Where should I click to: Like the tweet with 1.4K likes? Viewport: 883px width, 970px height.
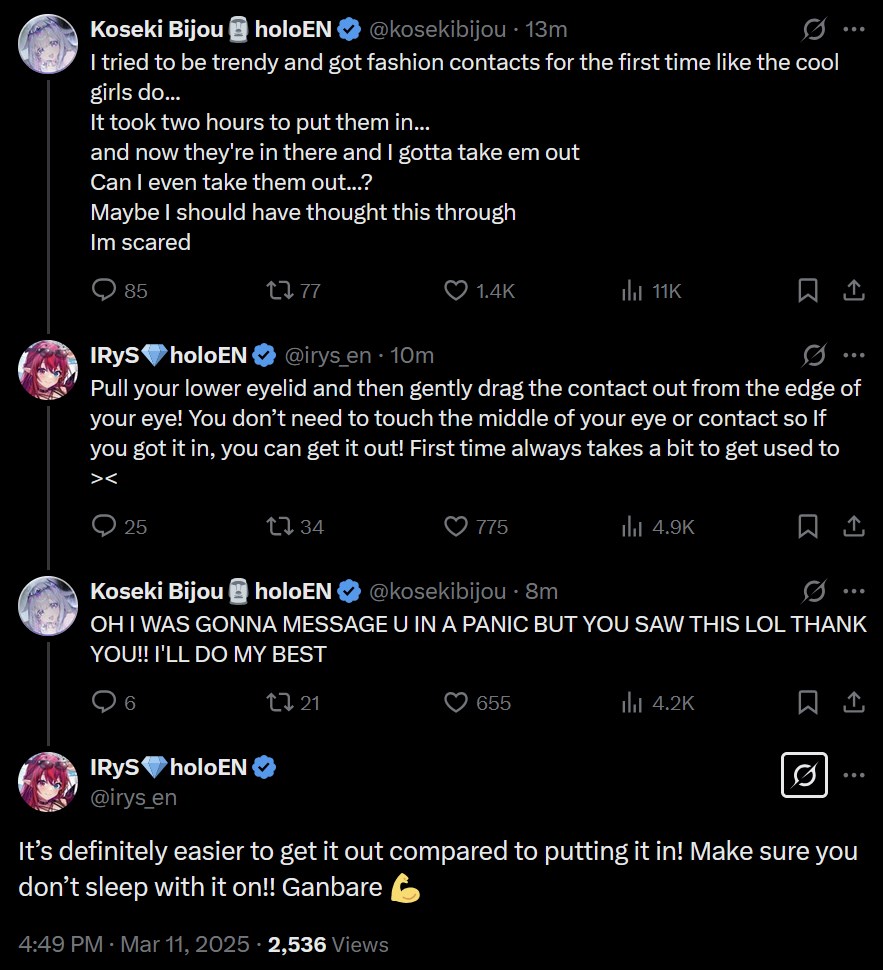pyautogui.click(x=456, y=291)
